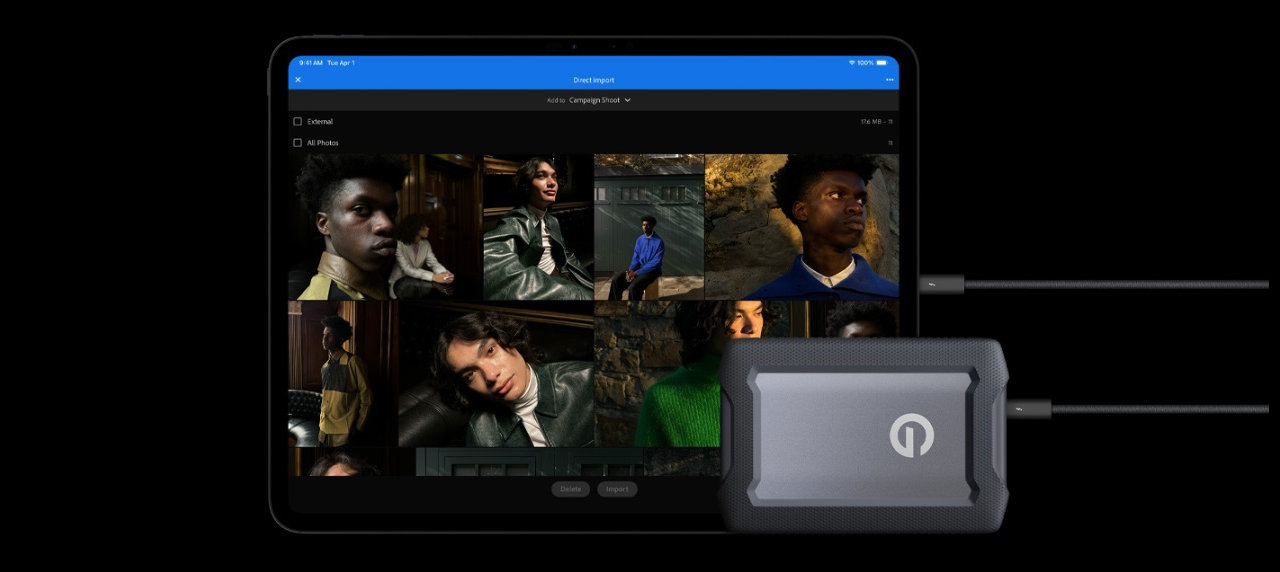
Task: Check the External checkbox
Action: 297,122
